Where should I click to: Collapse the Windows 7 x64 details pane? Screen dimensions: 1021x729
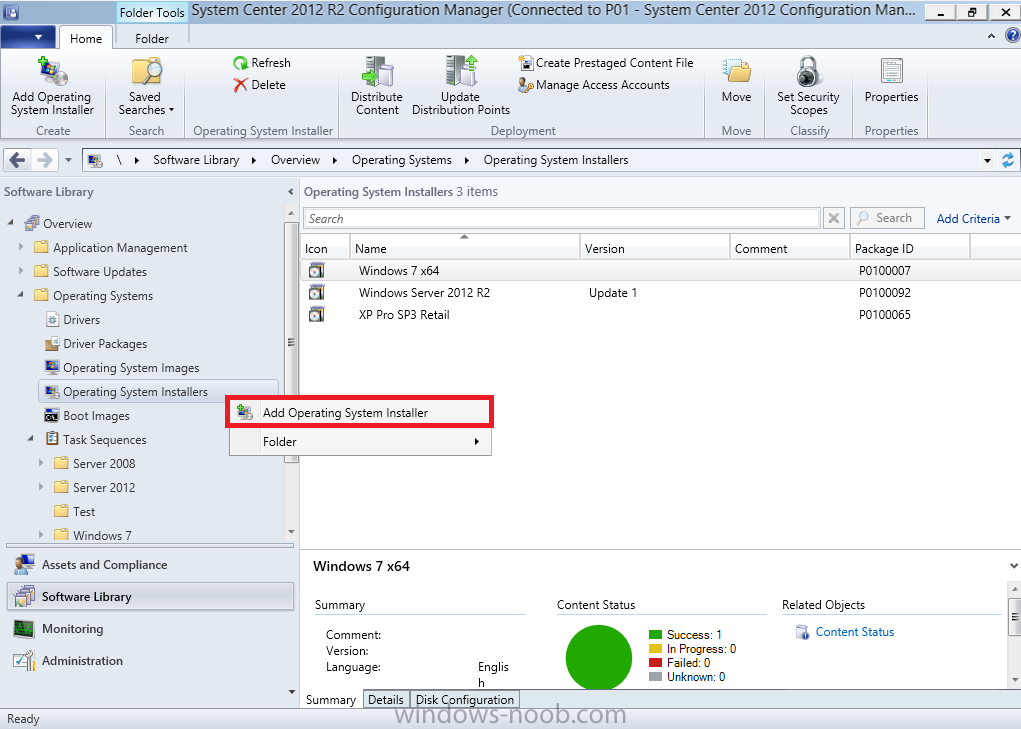click(1013, 566)
